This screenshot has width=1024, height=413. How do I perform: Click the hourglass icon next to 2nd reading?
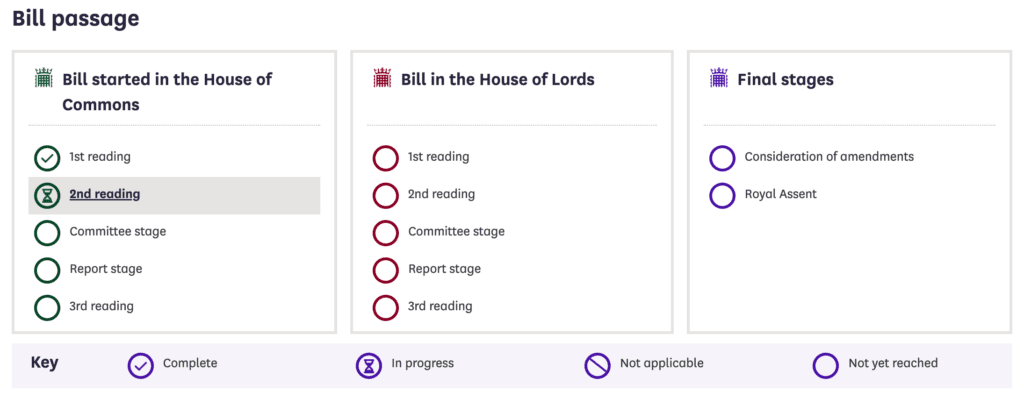click(46, 195)
